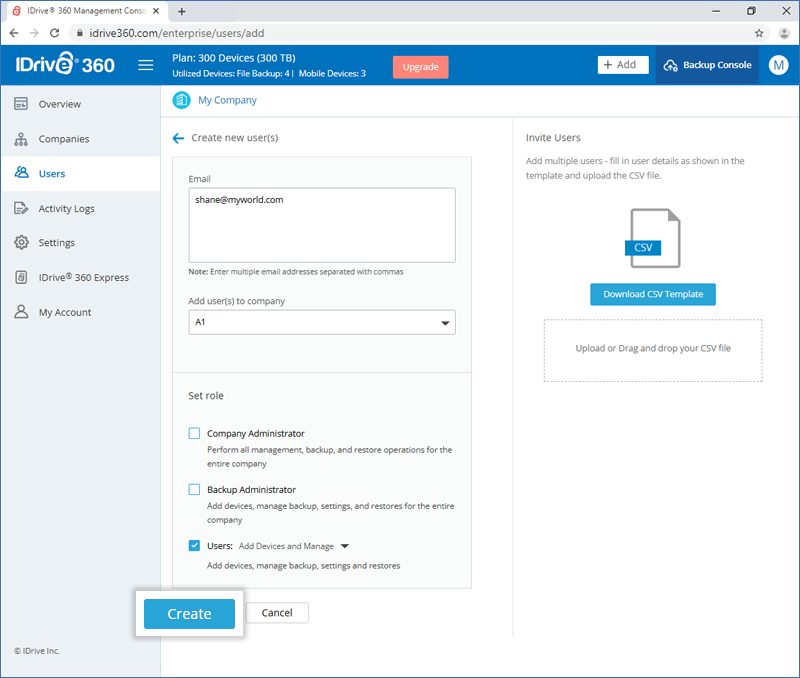Screen dimensions: 800x678
Task: Click the Create button
Action: [x=189, y=614]
